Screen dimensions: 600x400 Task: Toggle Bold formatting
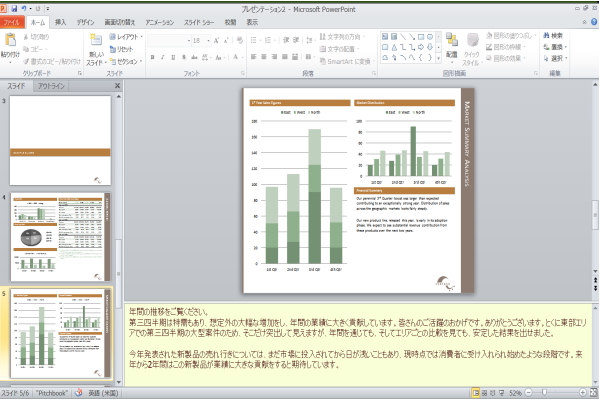coord(153,57)
